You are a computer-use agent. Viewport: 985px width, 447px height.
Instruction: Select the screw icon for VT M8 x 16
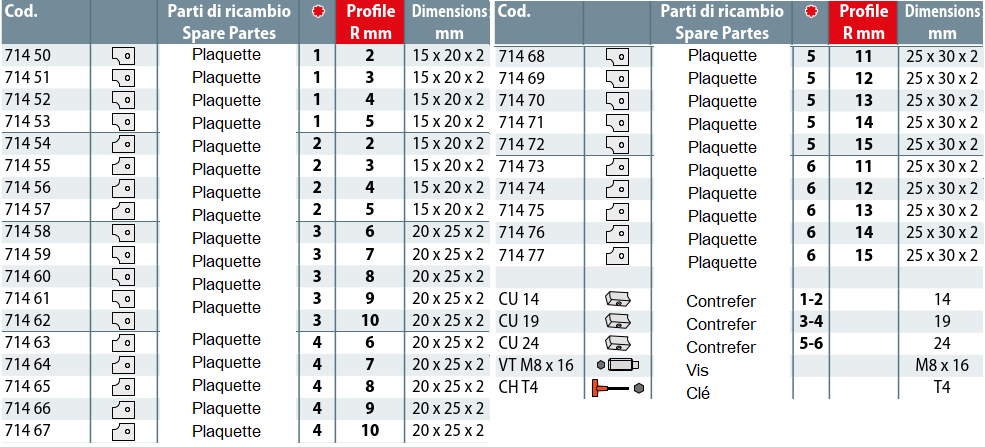(x=617, y=365)
